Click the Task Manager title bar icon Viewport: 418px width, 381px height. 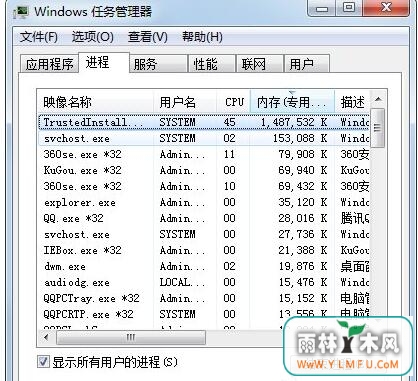21,12
